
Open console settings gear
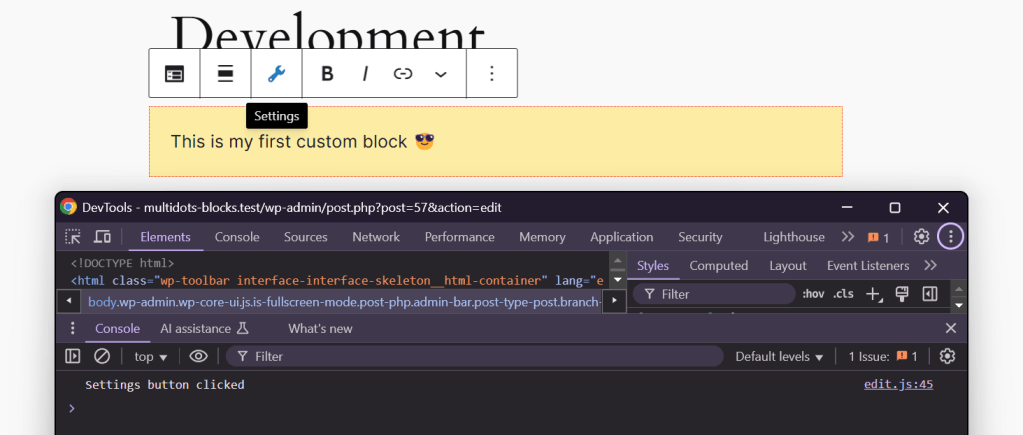[x=947, y=356]
